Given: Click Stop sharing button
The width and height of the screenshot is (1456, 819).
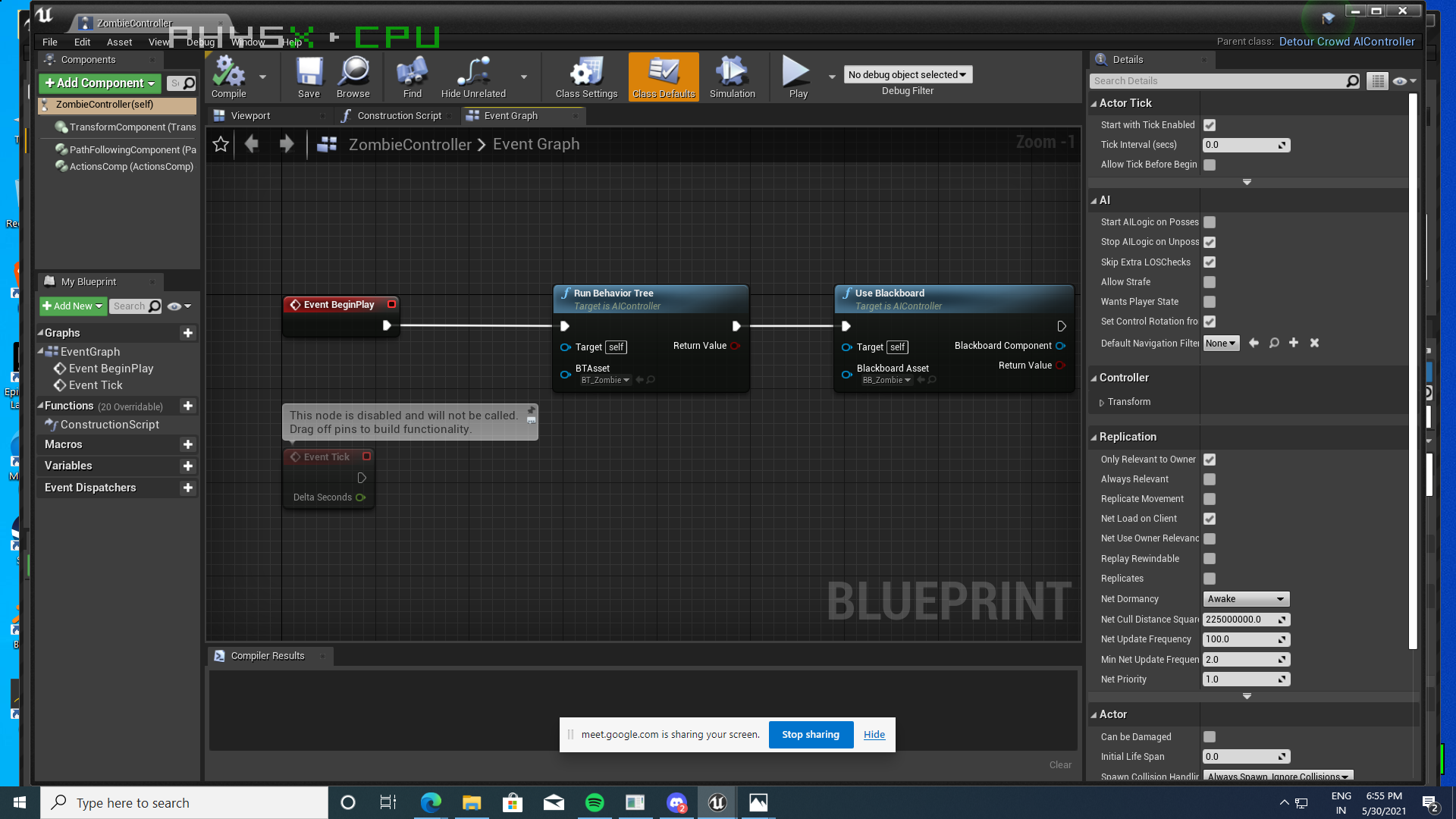Looking at the screenshot, I should (x=810, y=734).
